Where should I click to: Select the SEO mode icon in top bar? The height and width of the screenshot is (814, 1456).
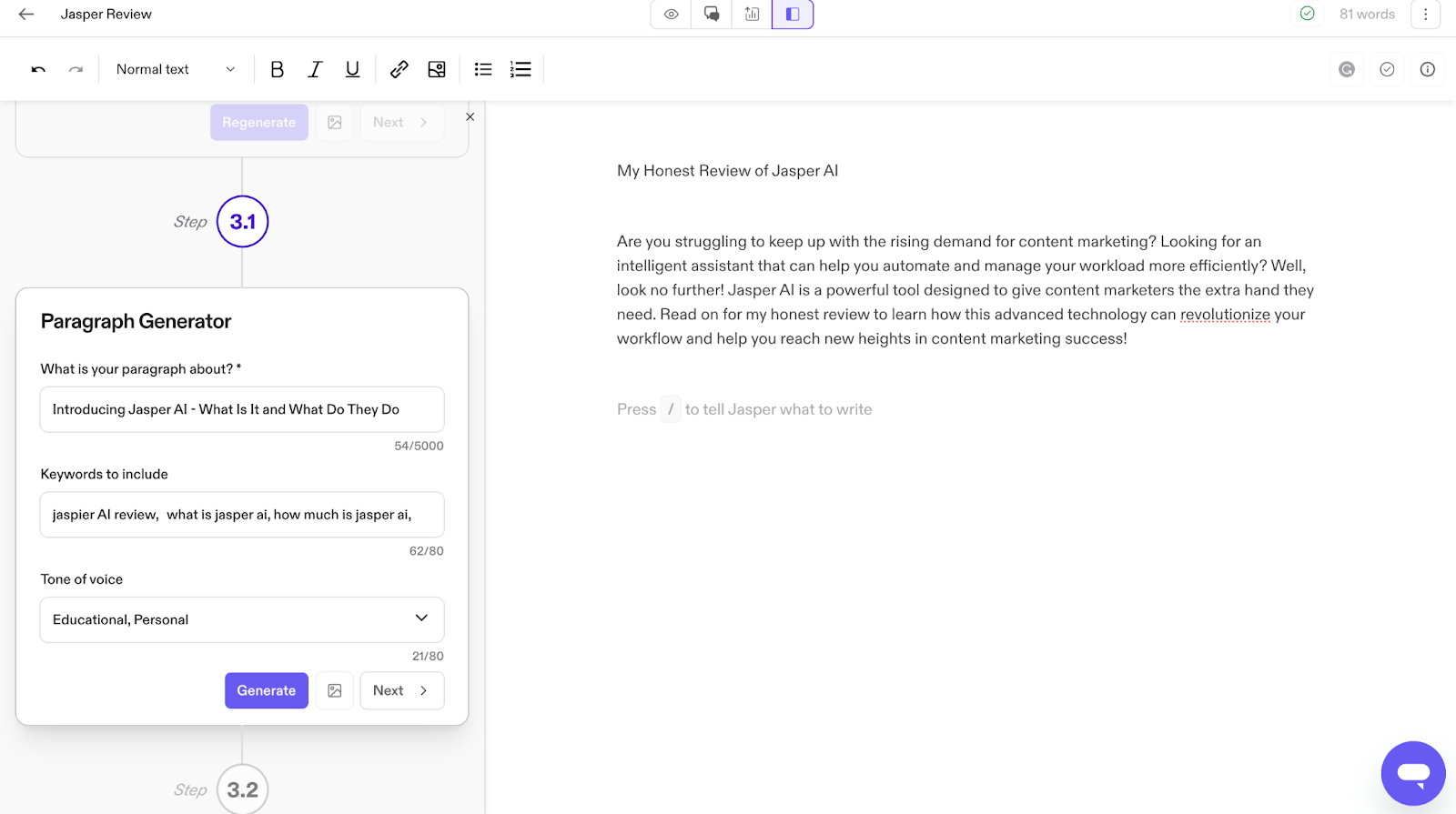pyautogui.click(x=752, y=15)
